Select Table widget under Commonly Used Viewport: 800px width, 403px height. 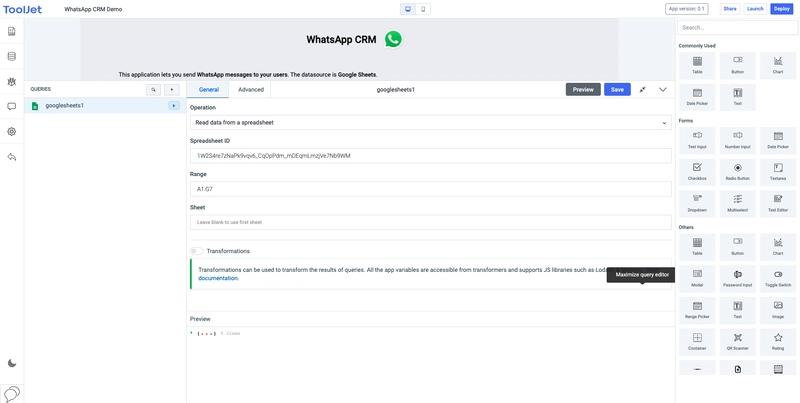coord(697,65)
